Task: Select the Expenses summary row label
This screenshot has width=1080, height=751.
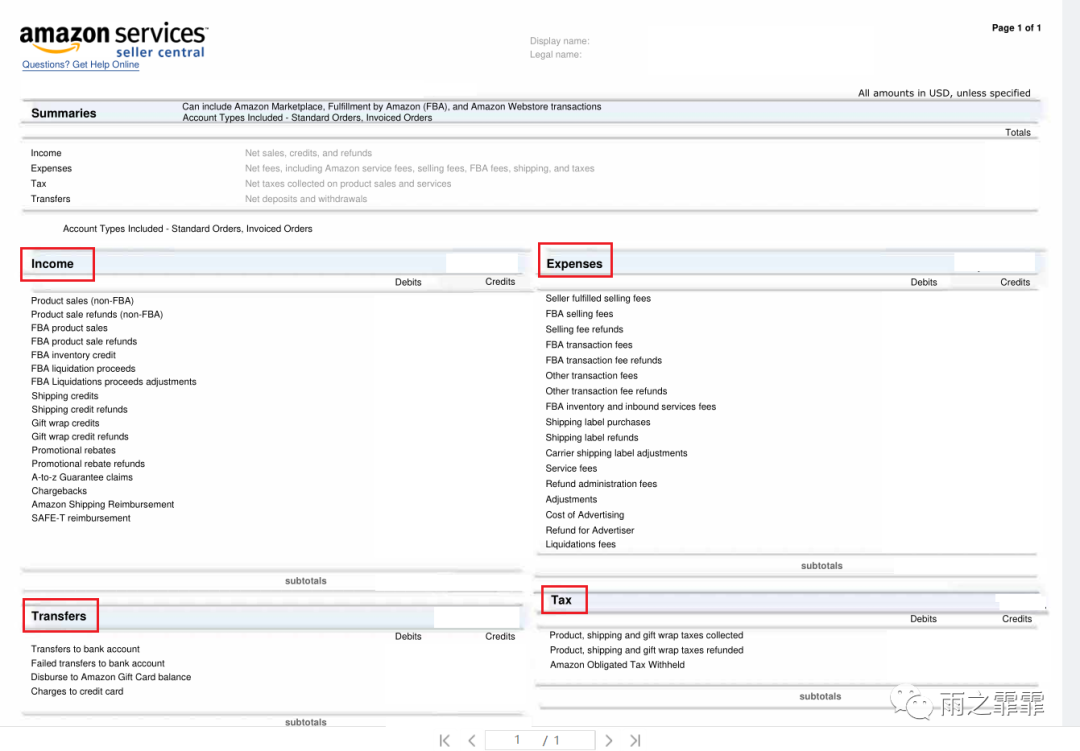Action: point(51,168)
